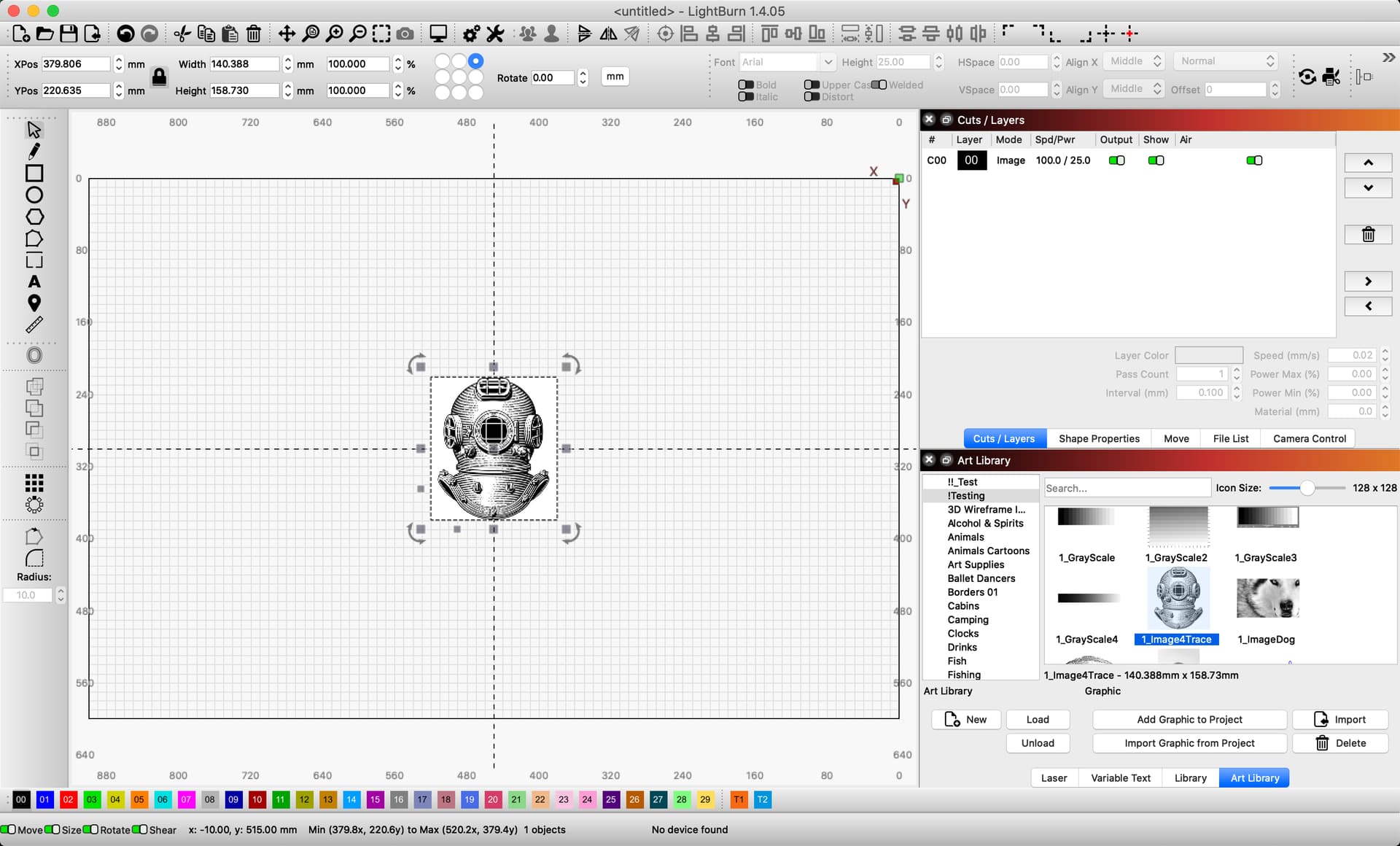
Task: Switch to the Shape Properties tab
Action: (1099, 438)
